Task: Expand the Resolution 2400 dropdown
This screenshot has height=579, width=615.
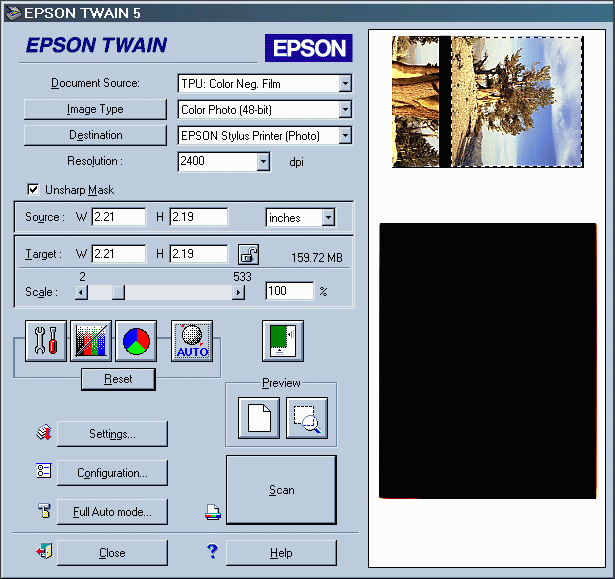Action: (263, 161)
